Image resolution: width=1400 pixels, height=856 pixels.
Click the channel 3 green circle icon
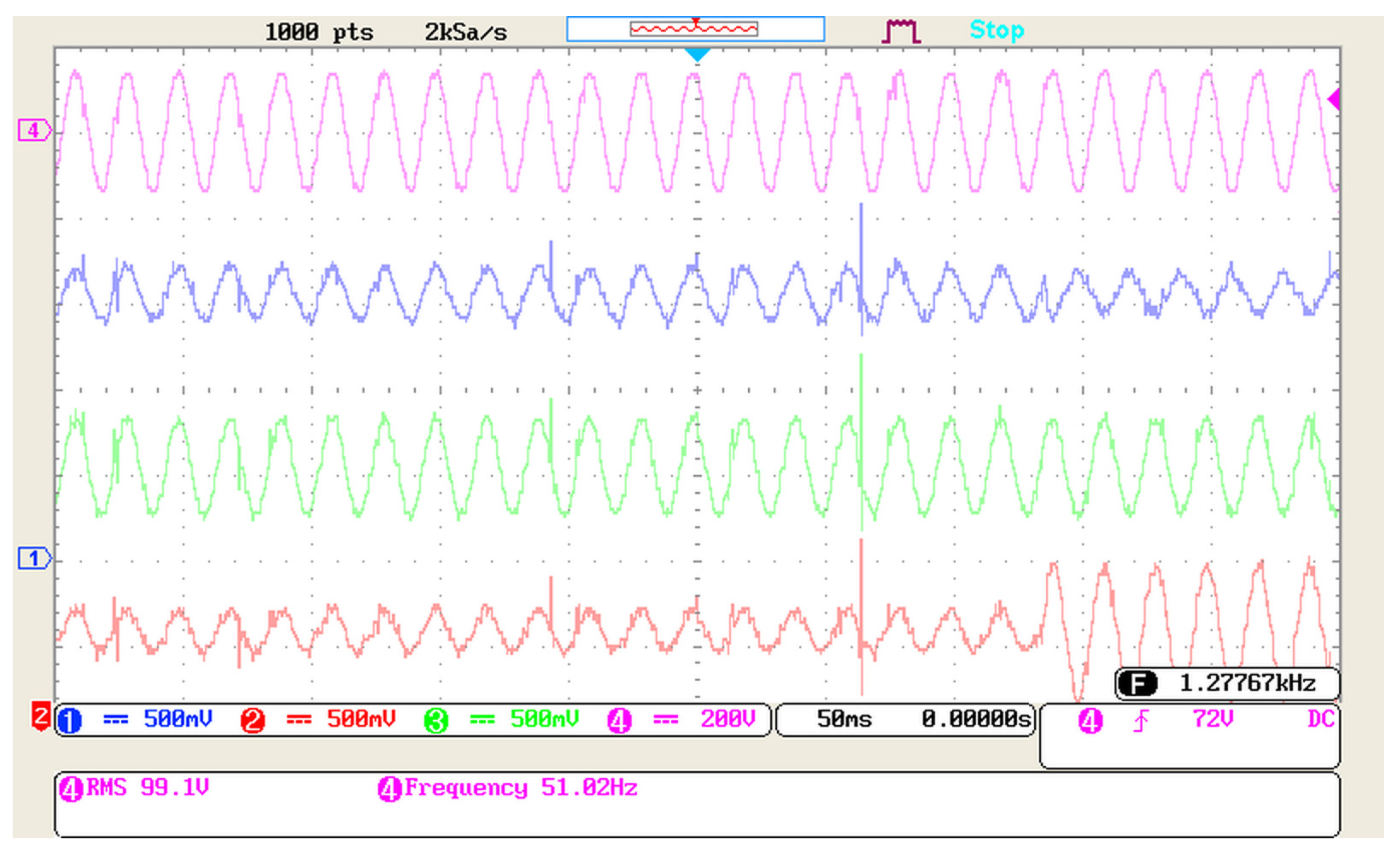click(x=435, y=721)
